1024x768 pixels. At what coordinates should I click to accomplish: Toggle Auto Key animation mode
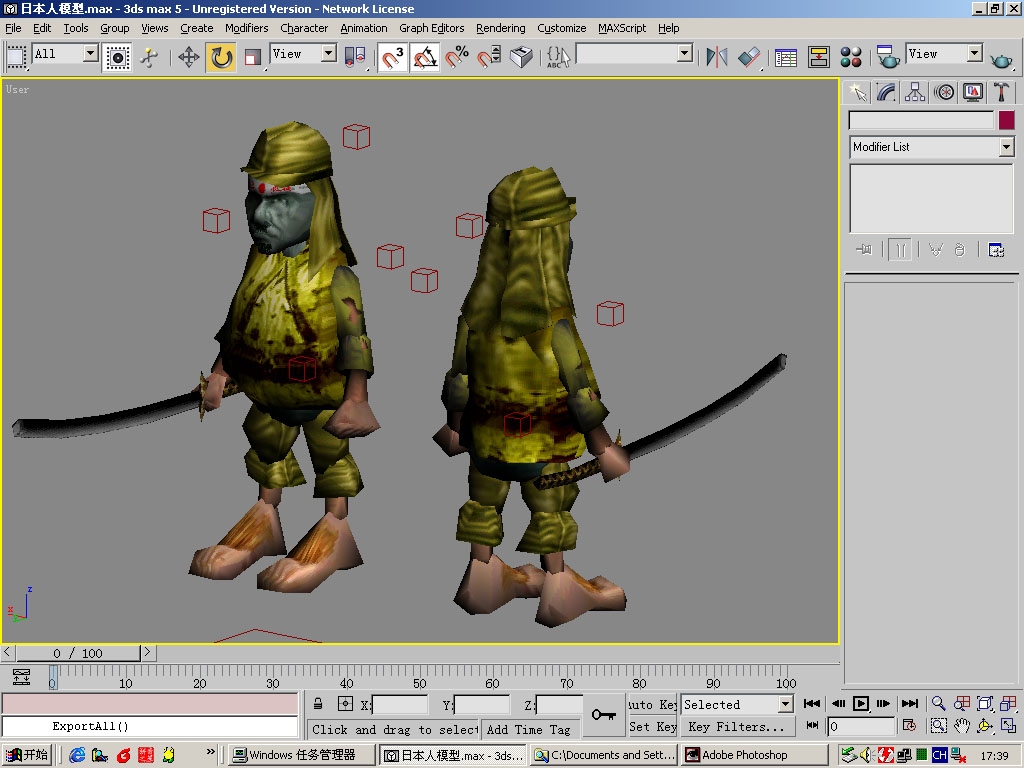point(652,704)
